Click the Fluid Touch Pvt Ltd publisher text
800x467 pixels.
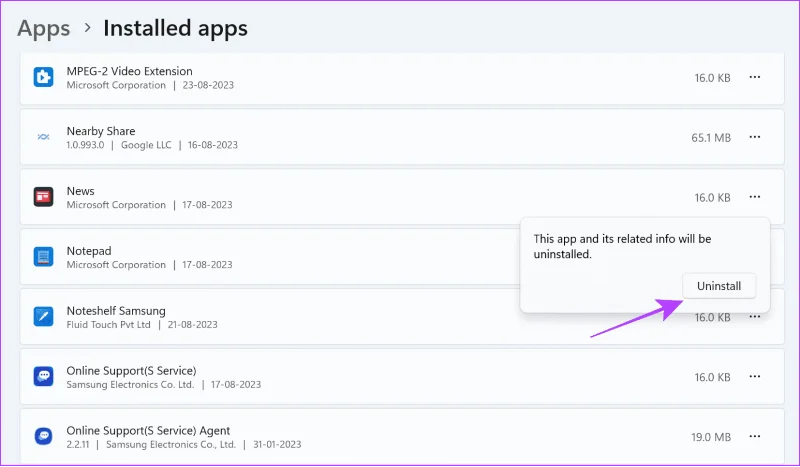[109, 325]
